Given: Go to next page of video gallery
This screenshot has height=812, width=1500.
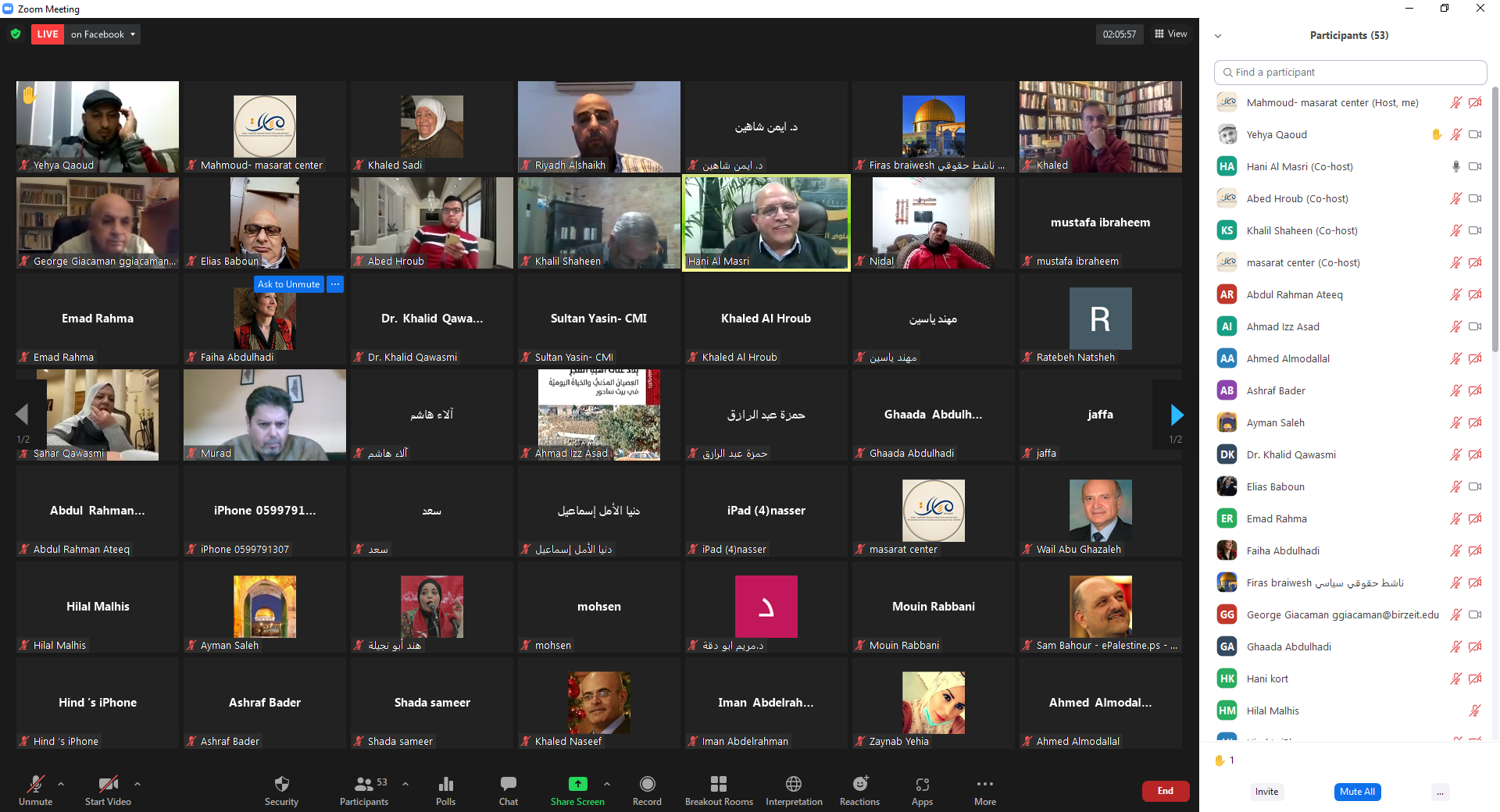Looking at the screenshot, I should point(1177,415).
